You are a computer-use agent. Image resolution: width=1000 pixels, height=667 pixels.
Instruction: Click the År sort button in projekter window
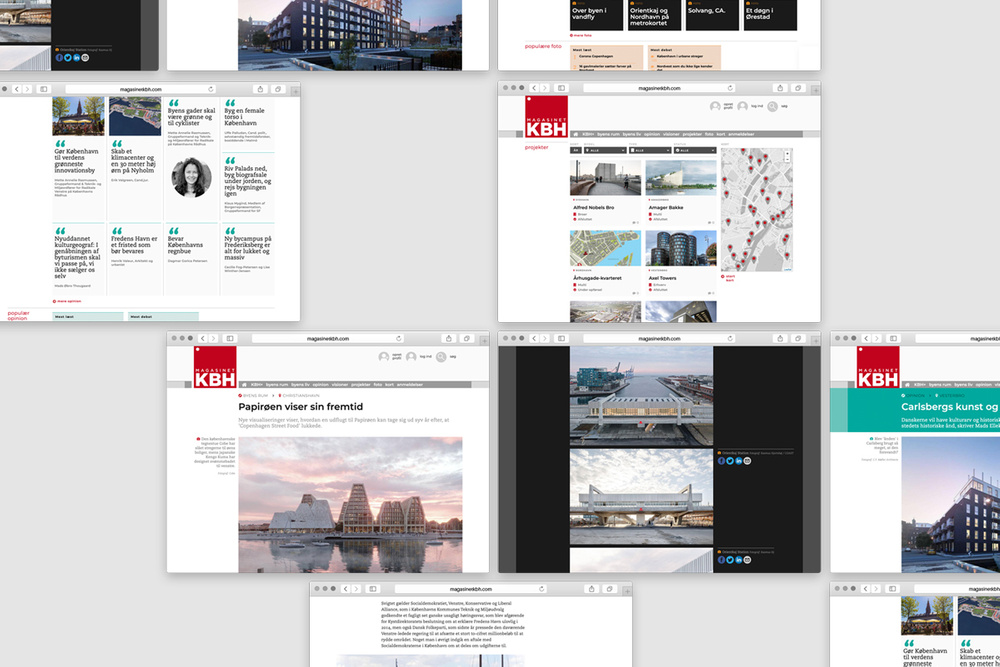click(x=575, y=150)
